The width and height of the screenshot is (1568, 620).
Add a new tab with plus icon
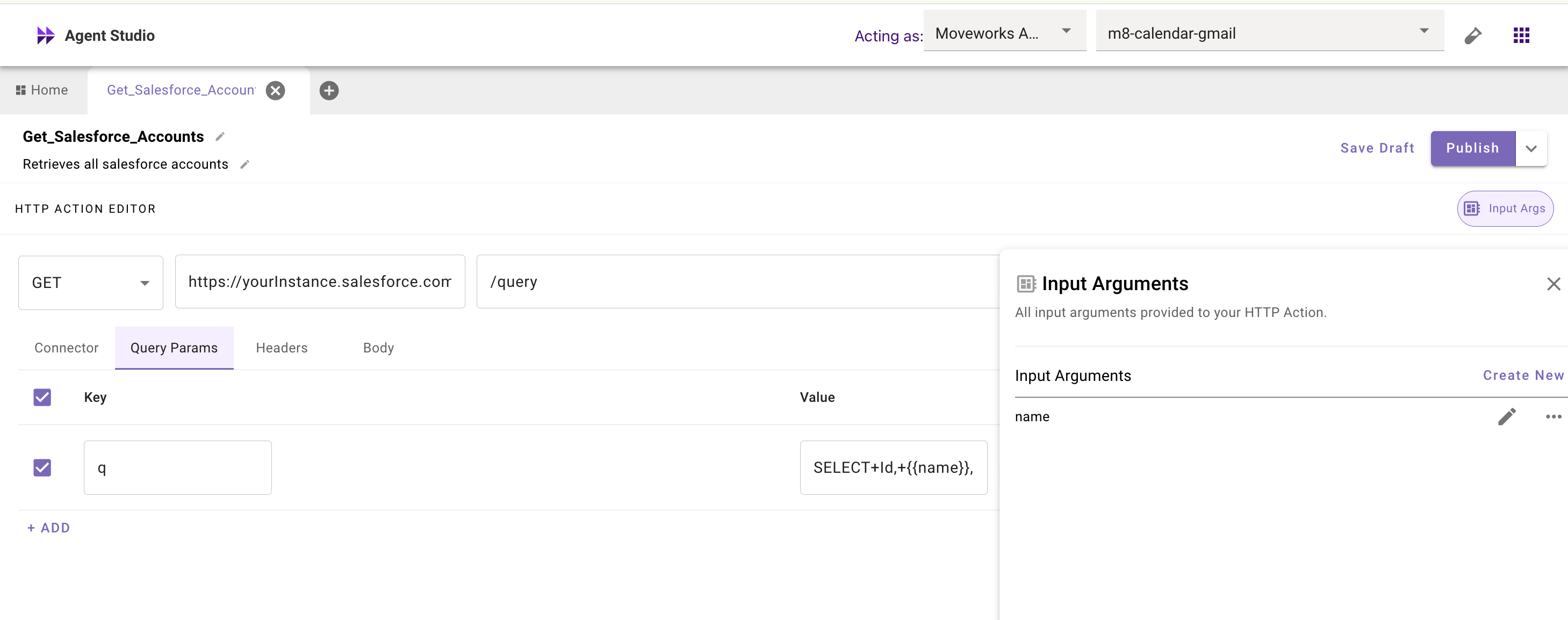tap(329, 91)
